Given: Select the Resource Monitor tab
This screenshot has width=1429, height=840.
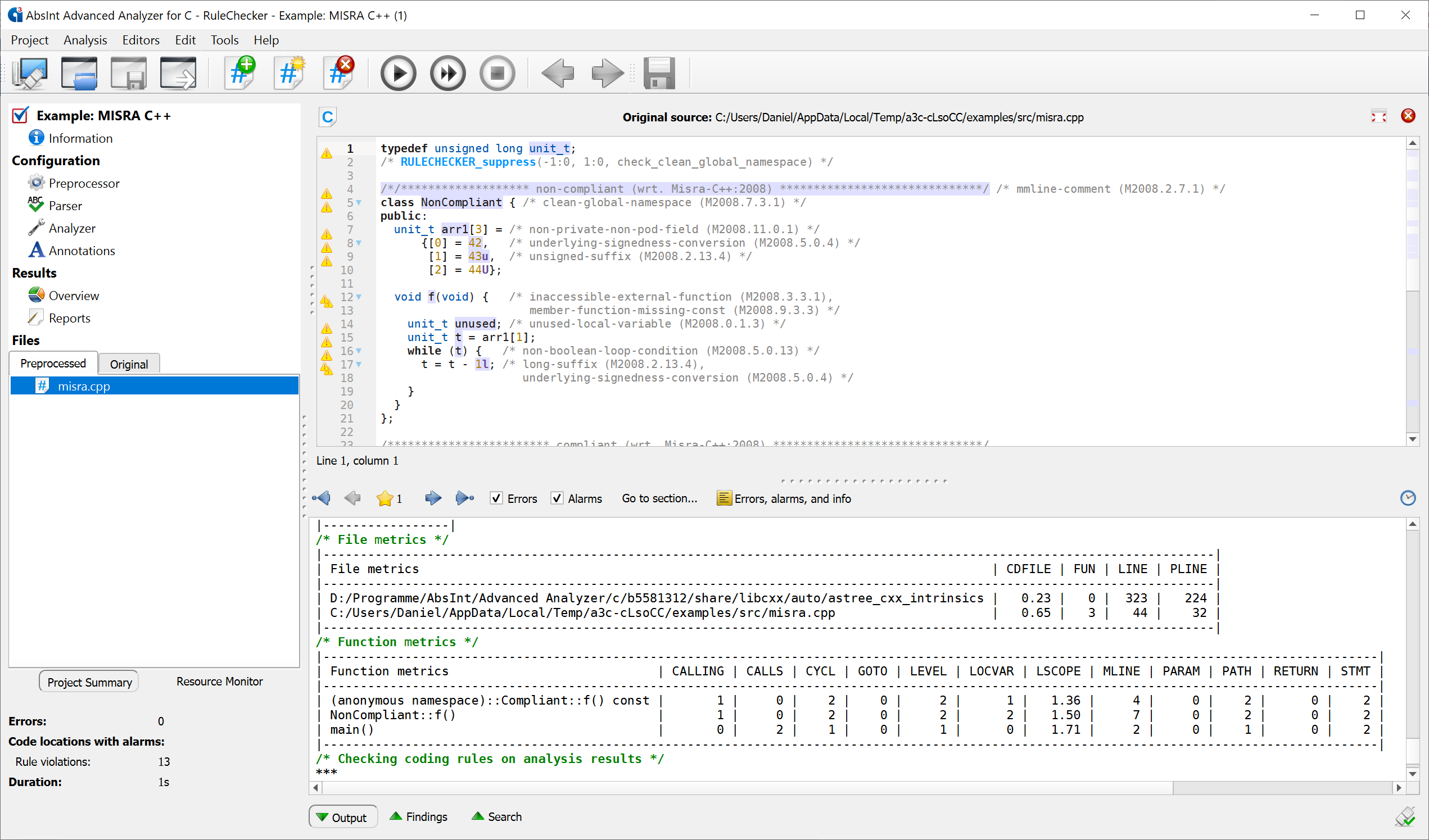Looking at the screenshot, I should pyautogui.click(x=219, y=682).
